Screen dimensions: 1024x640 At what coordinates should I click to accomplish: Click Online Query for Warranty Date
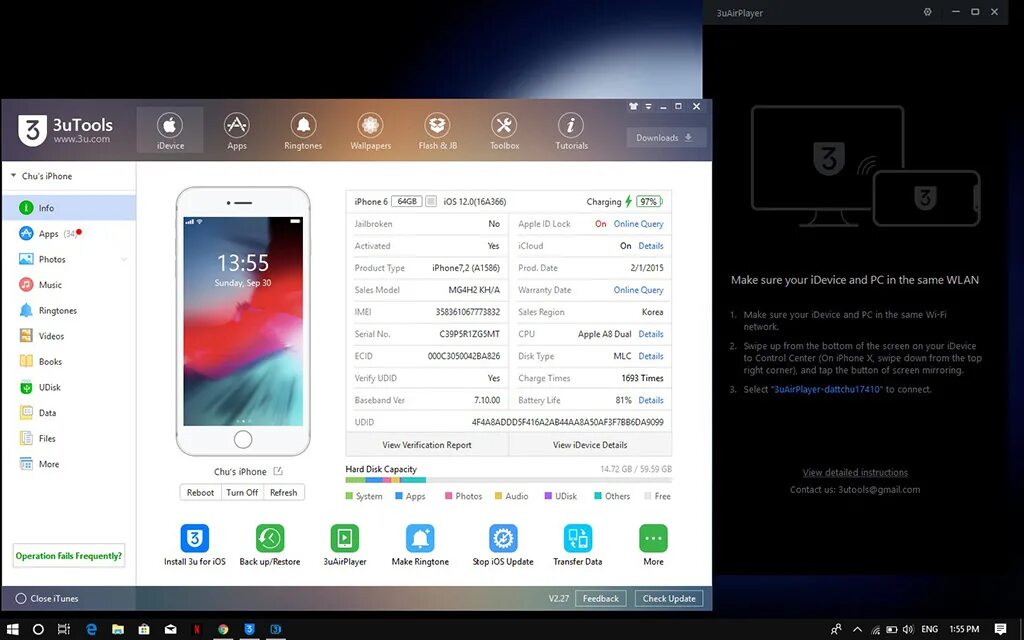point(638,289)
